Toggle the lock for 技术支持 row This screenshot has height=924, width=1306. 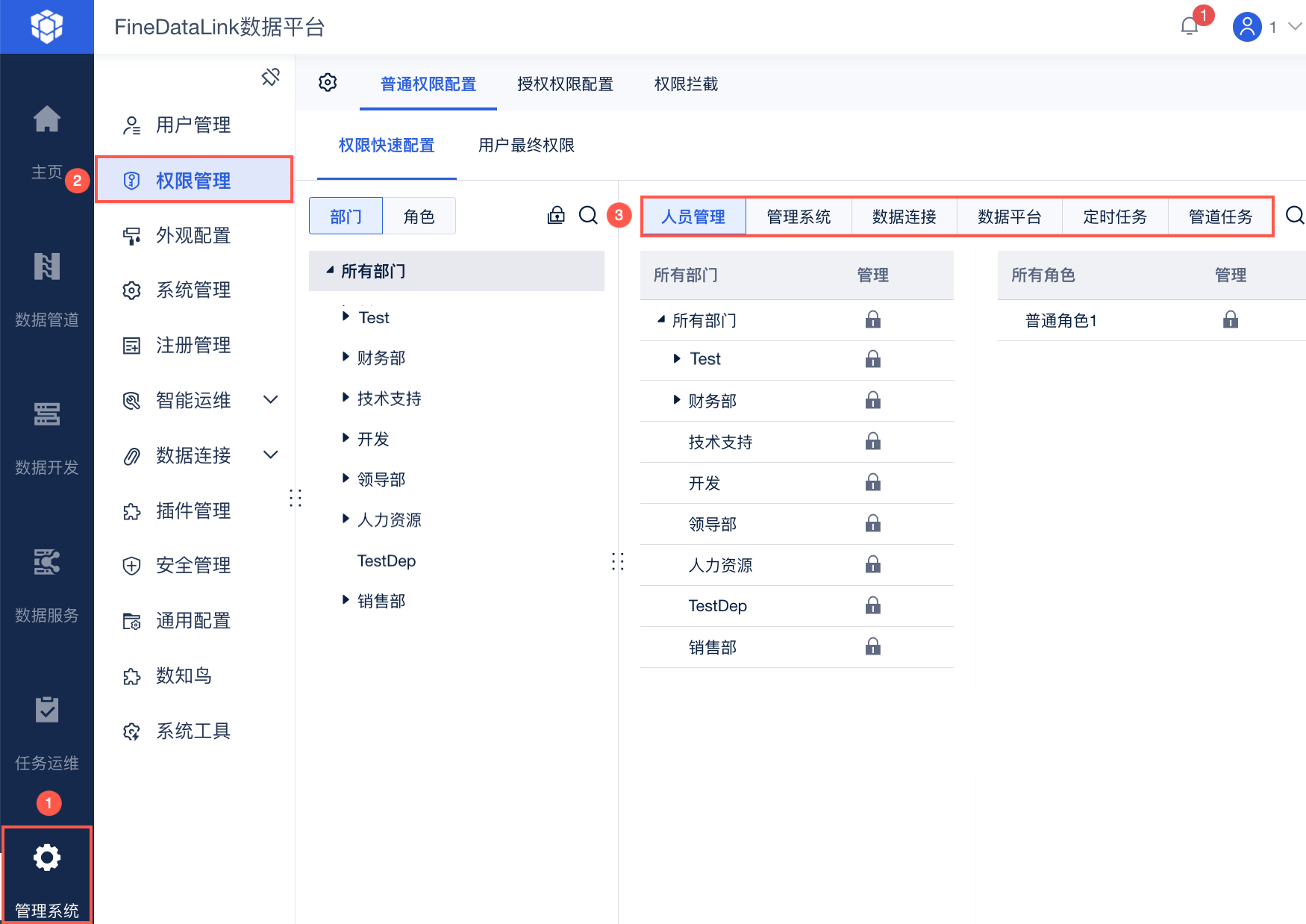click(x=873, y=442)
